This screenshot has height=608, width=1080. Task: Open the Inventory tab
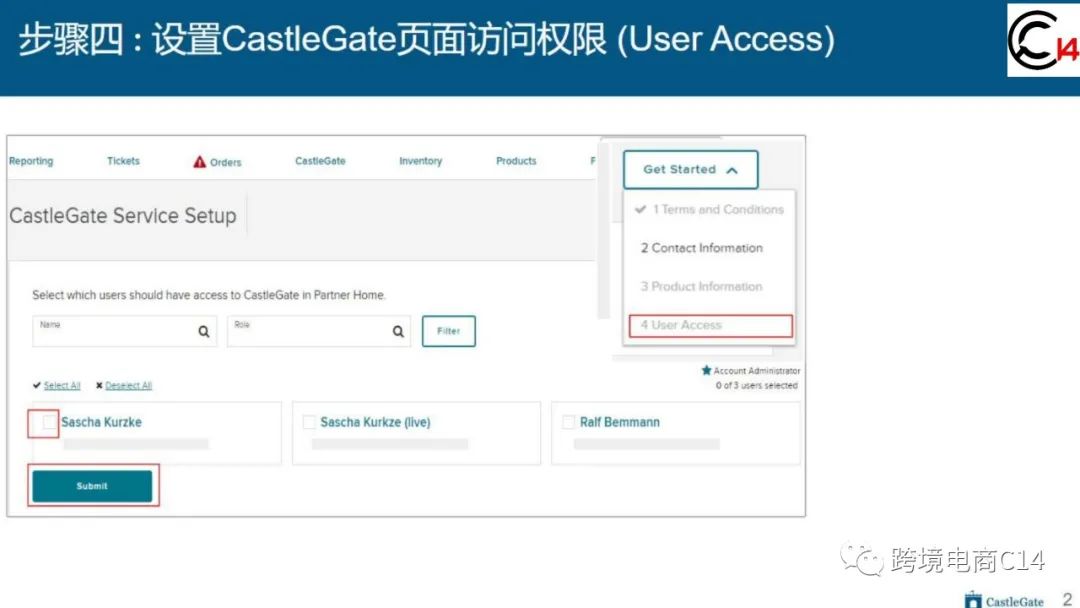[x=421, y=161]
